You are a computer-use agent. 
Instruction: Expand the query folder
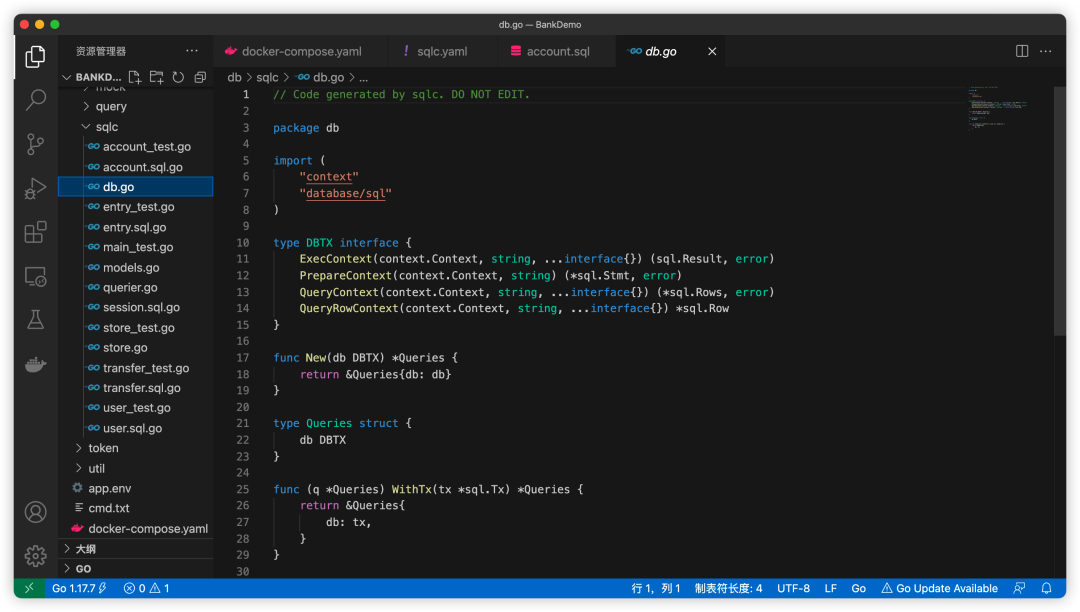[136, 107]
